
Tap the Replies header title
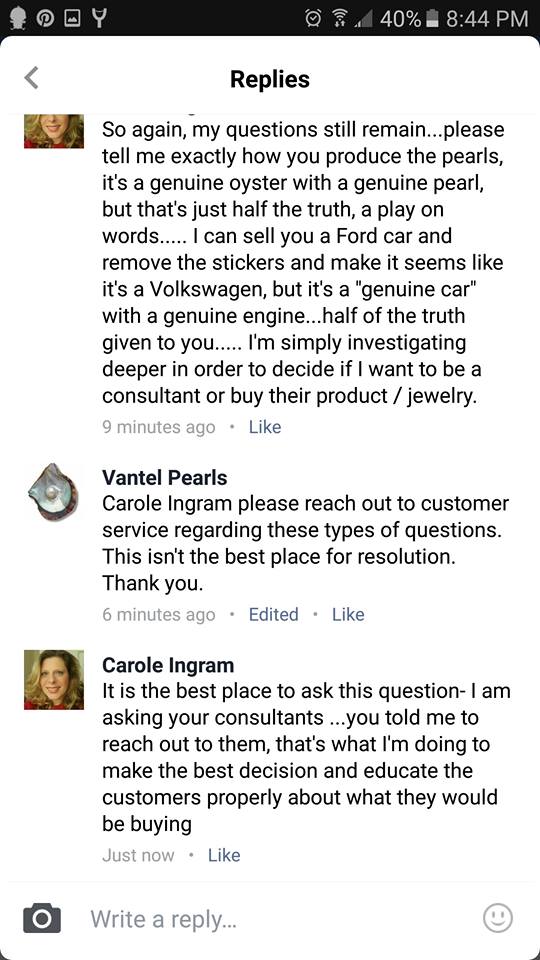click(270, 79)
